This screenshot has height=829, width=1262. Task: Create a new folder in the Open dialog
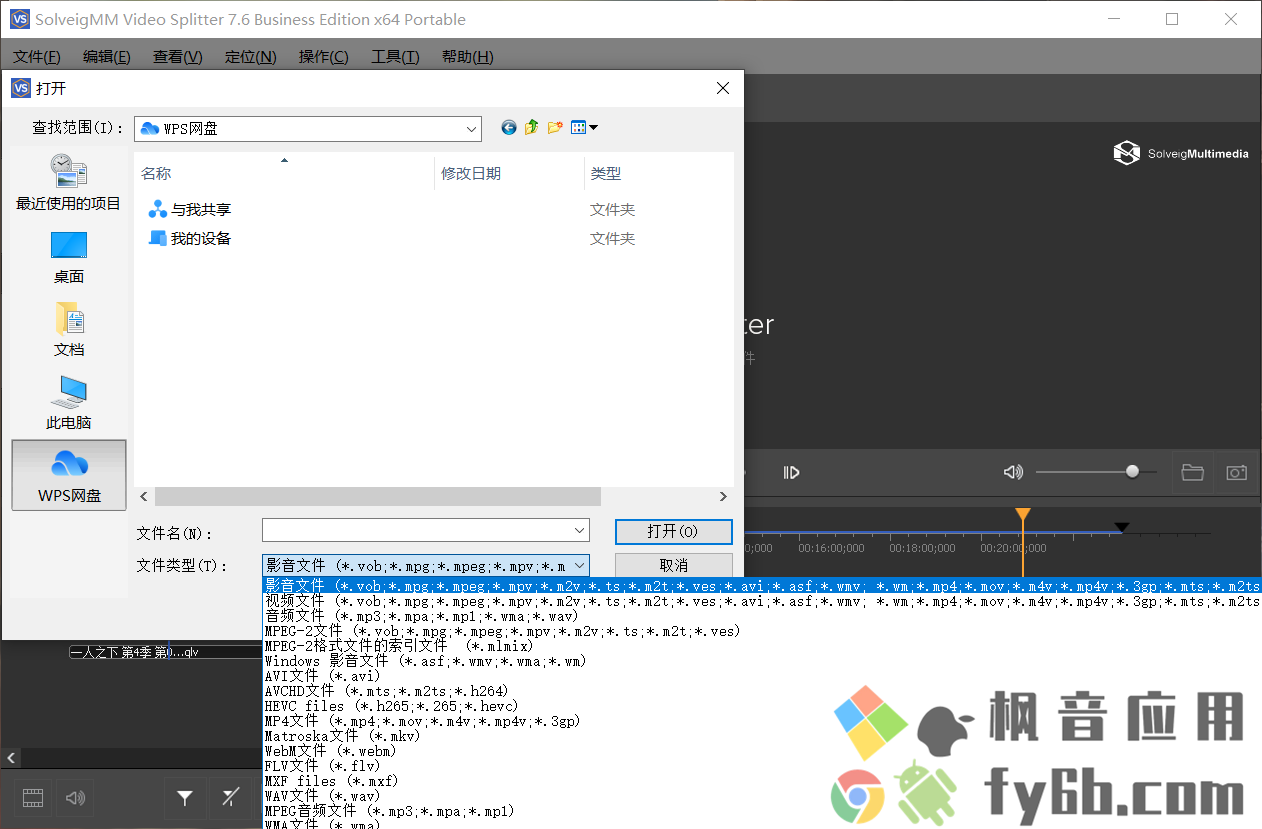555,127
